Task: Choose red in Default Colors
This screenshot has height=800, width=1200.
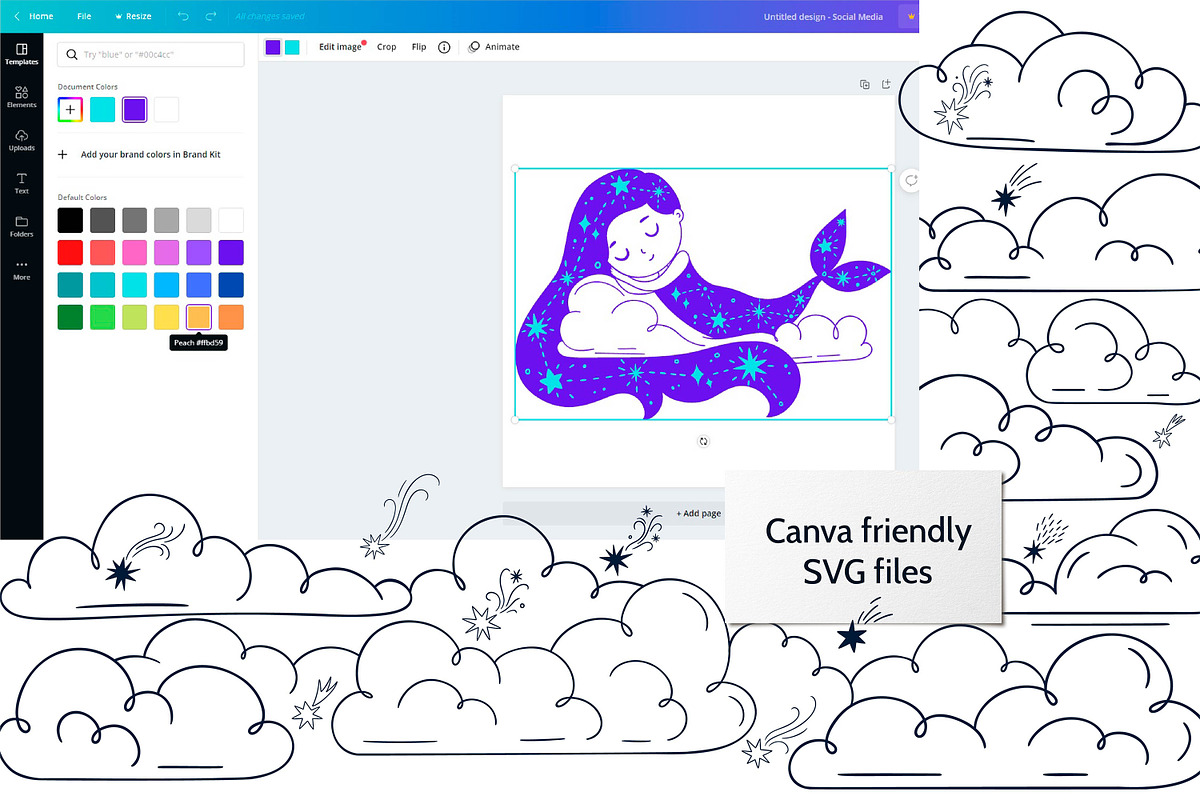Action: click(70, 252)
